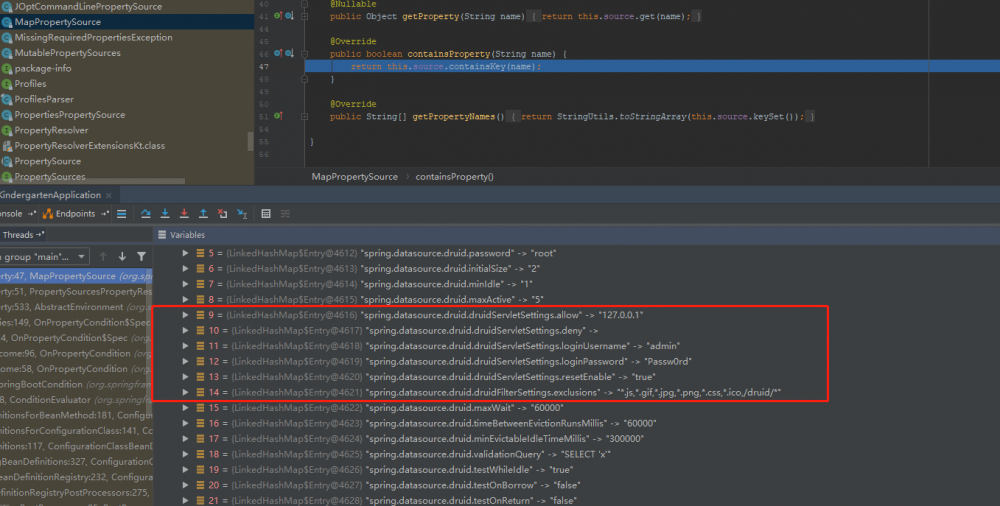Click the Step Out debugger icon
Screen dimensions: 1000x506
pyautogui.click(x=202, y=213)
